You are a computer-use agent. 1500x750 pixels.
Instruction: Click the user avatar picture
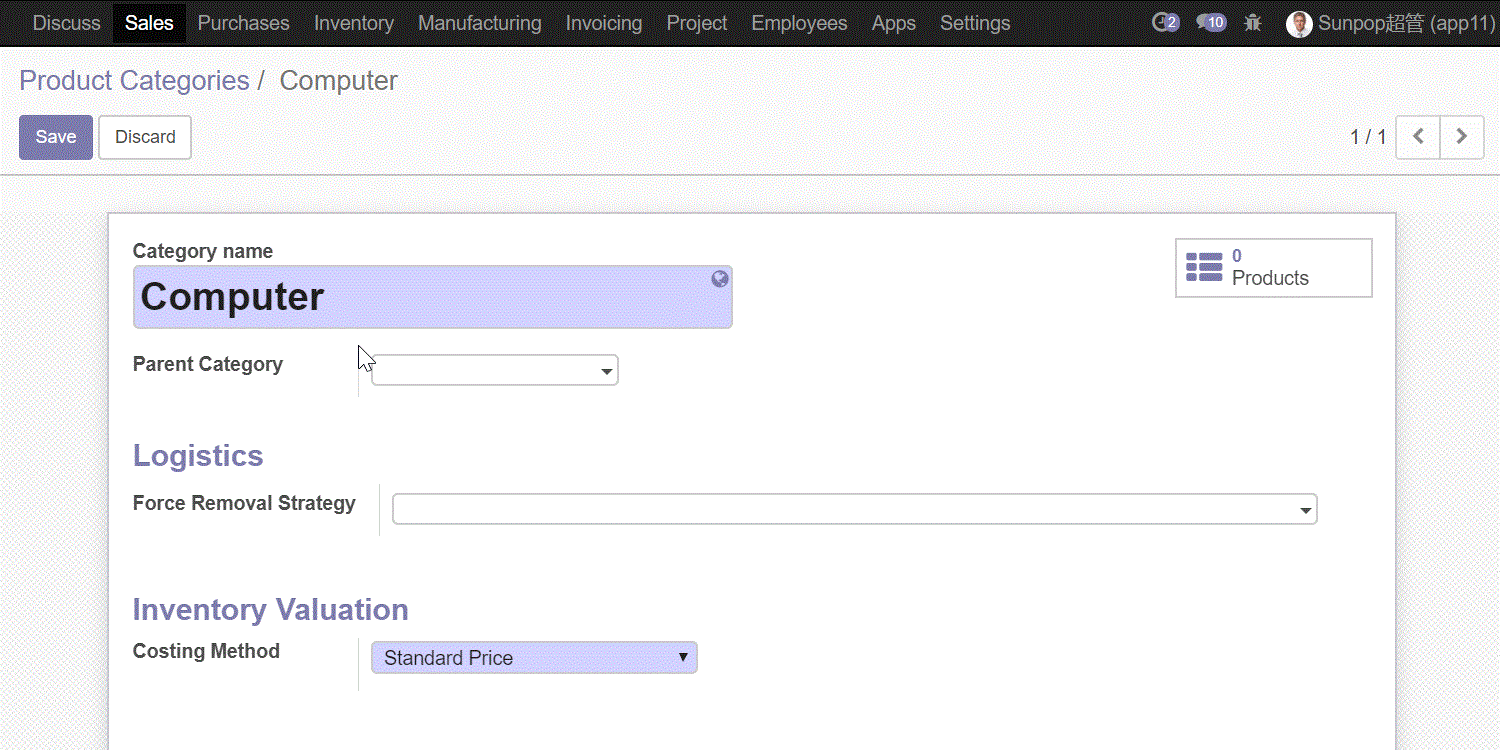pos(1298,24)
